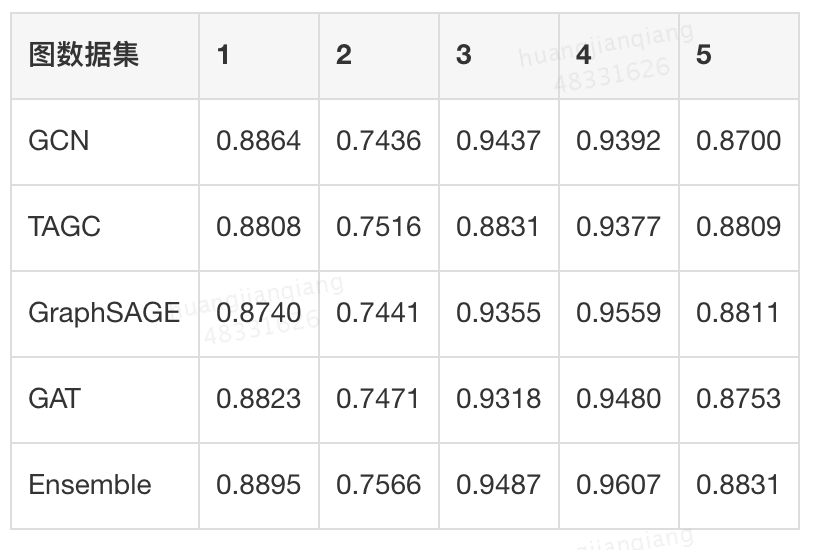The image size is (820, 550).
Task: Click TAGC's dataset 3 value 0.8831
Action: [x=498, y=227]
